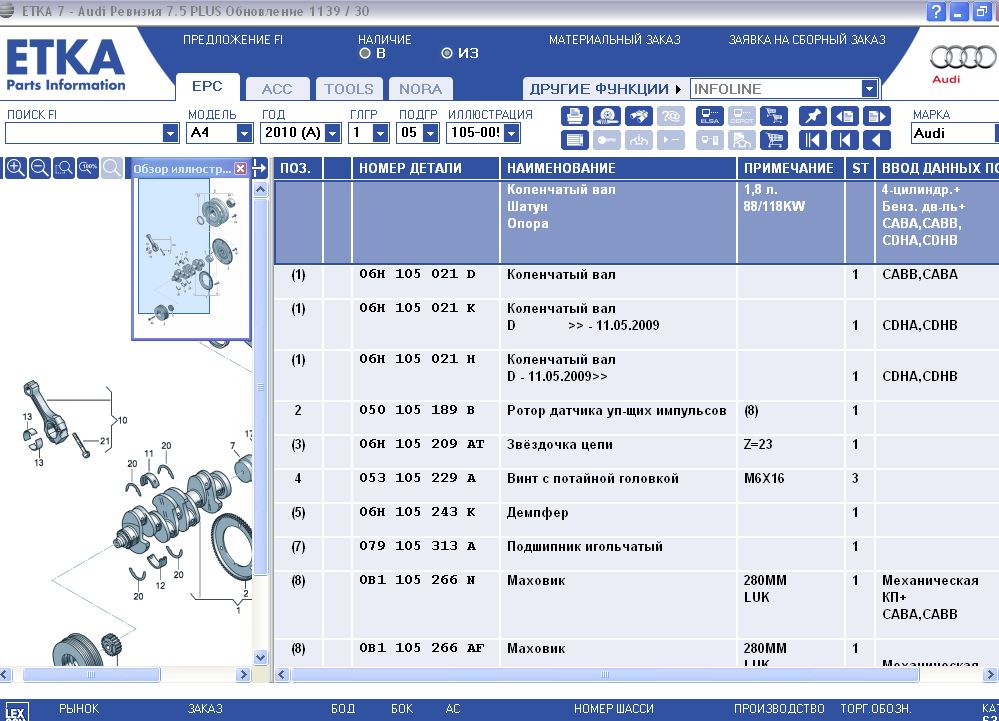
Task: Click the pushpin icon
Action: (x=812, y=116)
